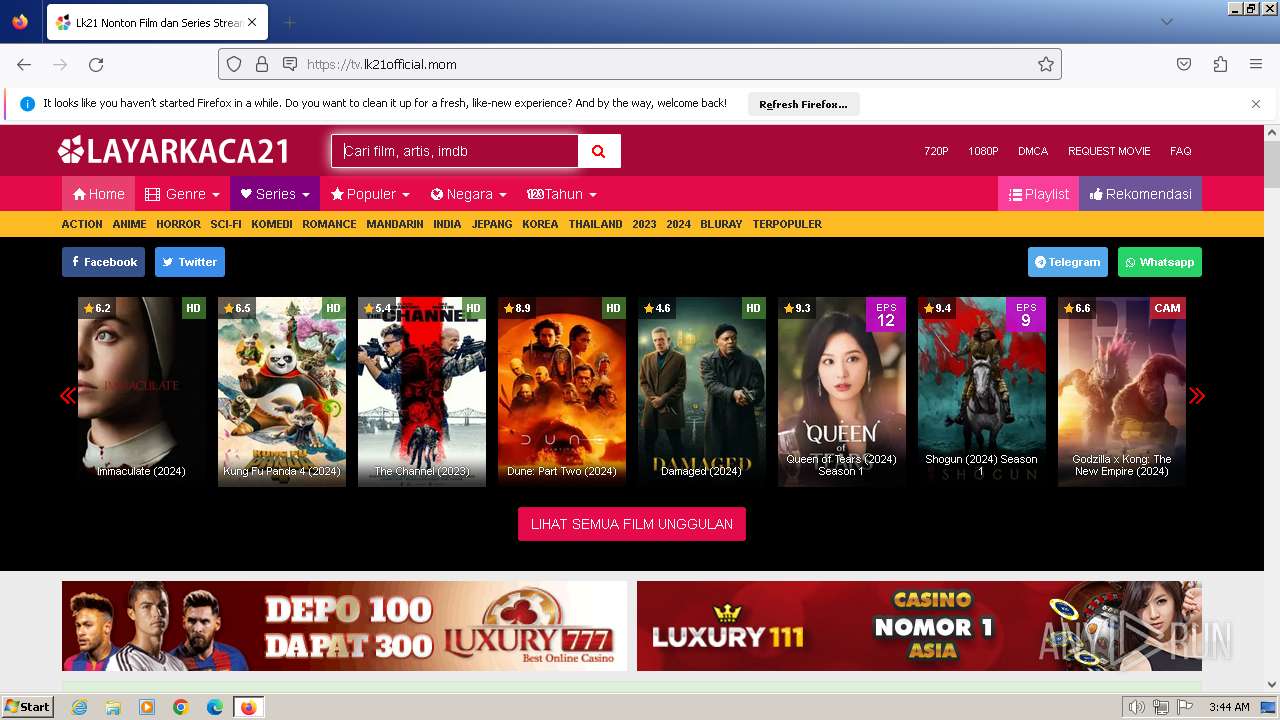
Task: Open the Immaculate (2024) poster
Action: click(x=142, y=392)
